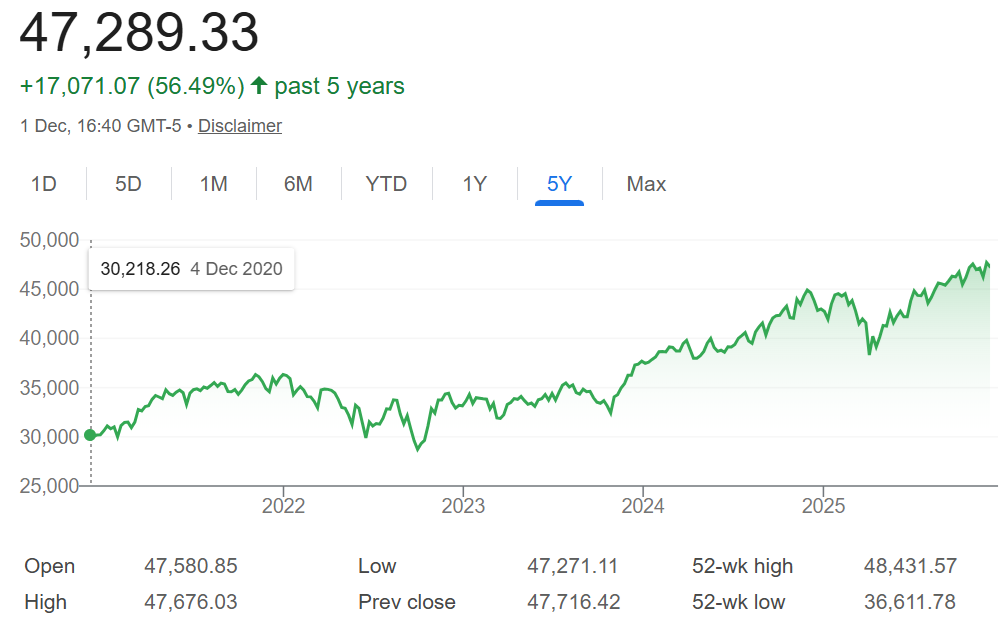The width and height of the screenshot is (1005, 626).
Task: Click the 30,218.26 tooltip box
Action: (x=191, y=269)
